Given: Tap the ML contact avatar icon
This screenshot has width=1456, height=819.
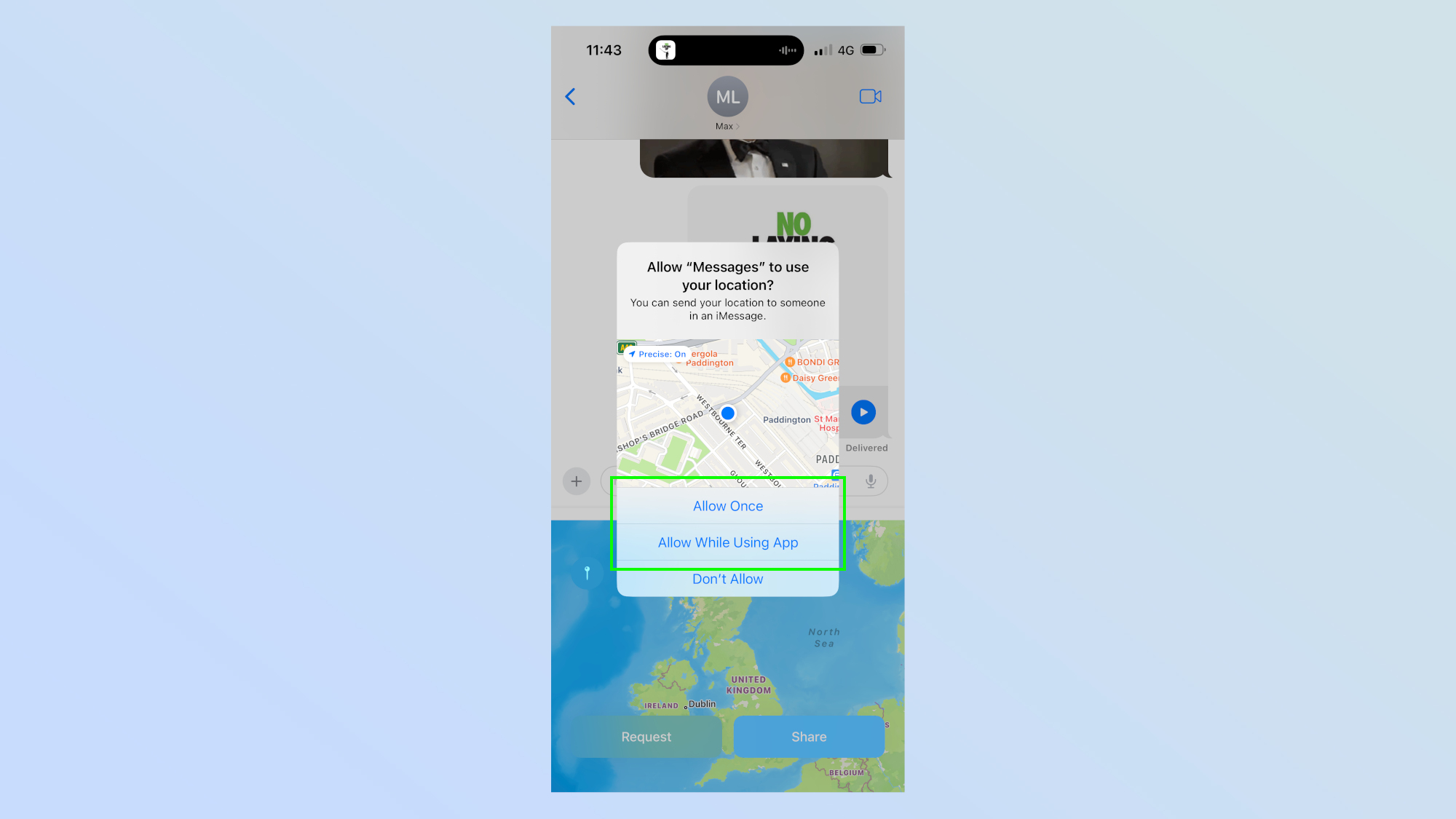Looking at the screenshot, I should tap(727, 96).
